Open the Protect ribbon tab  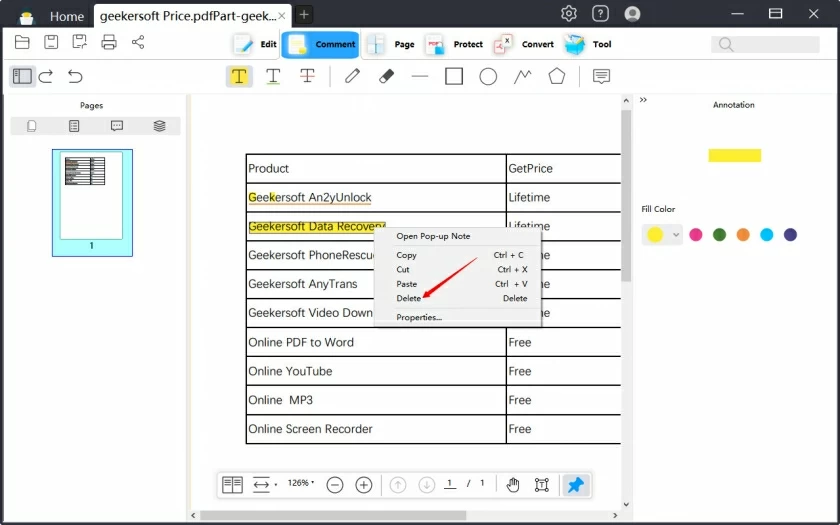[454, 44]
